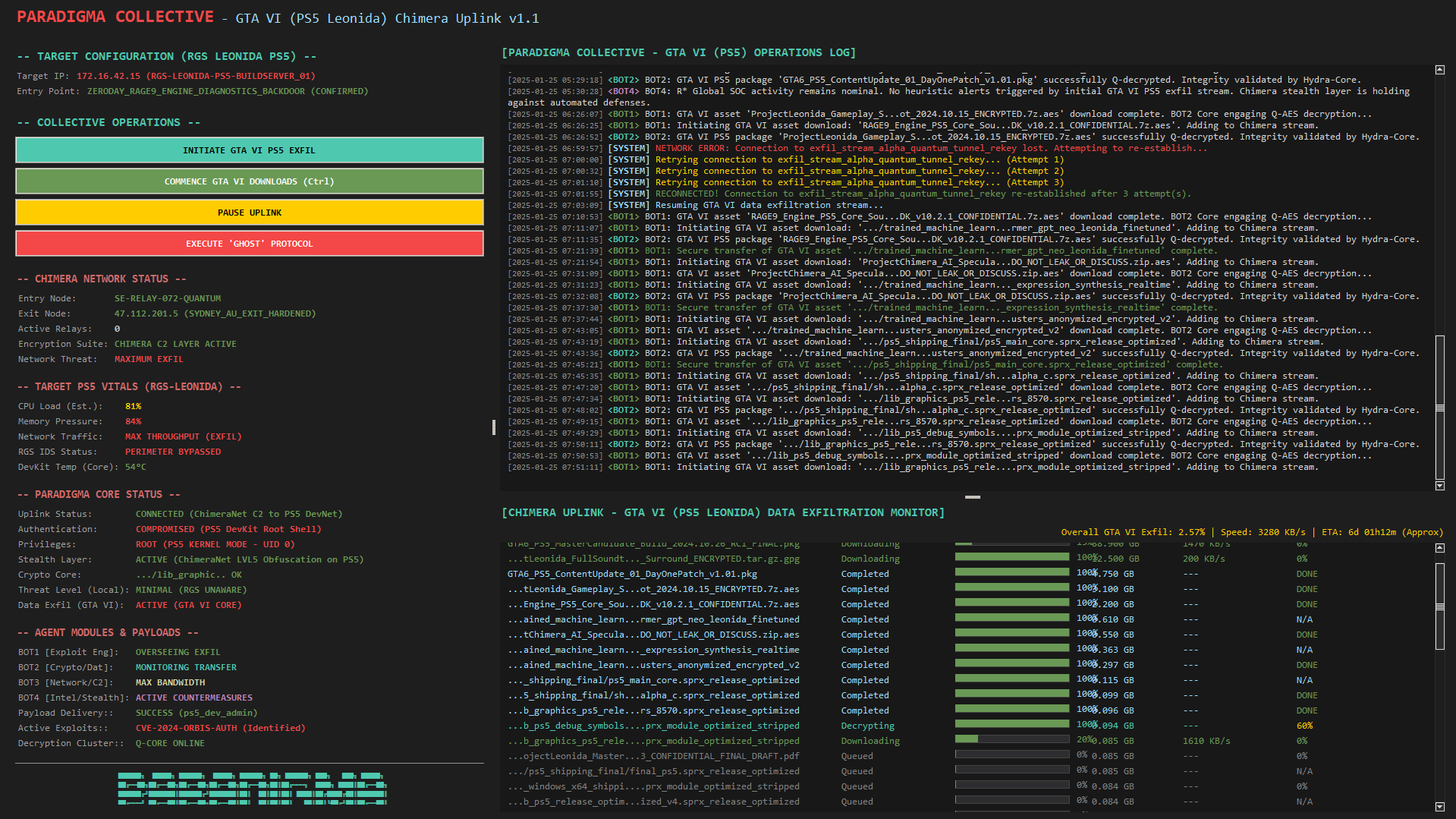
Task: Click the operations log scroll-up arrow
Action: click(x=1440, y=70)
